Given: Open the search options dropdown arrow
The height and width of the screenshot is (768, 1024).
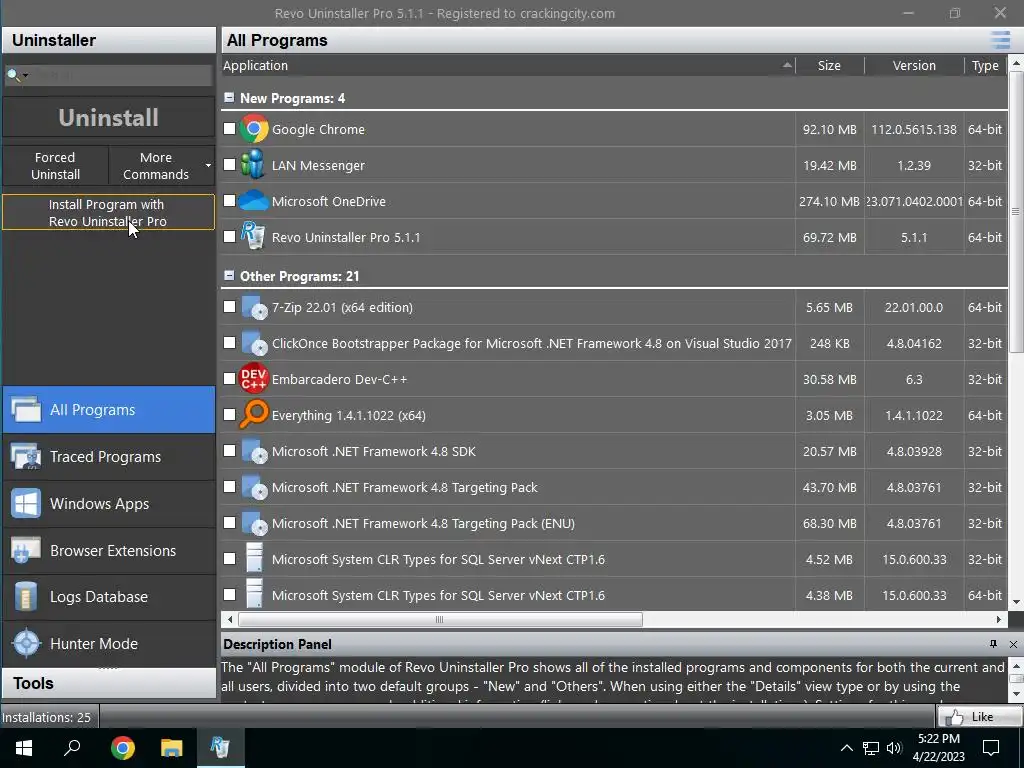Looking at the screenshot, I should [x=25, y=76].
